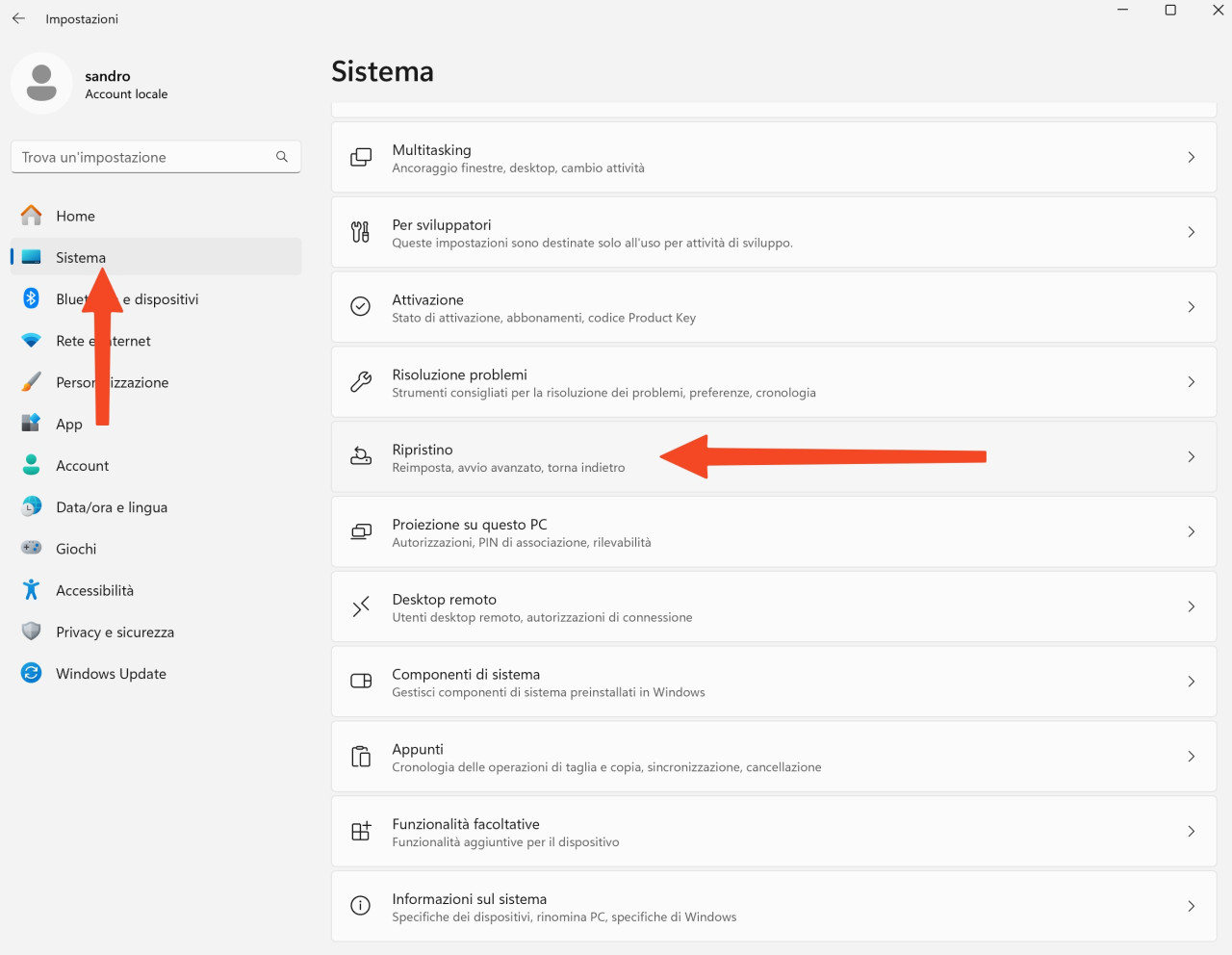Open Accessibilità section
The width and height of the screenshot is (1232, 955).
coord(156,590)
